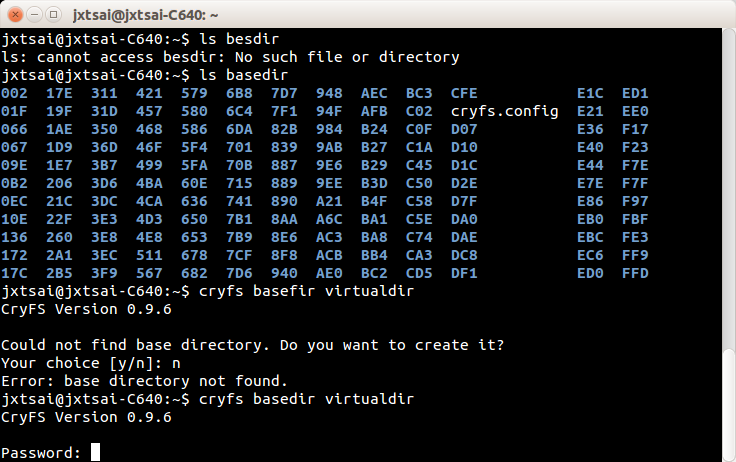The height and width of the screenshot is (462, 736).
Task: Click directory entry 17C in the listing
Action: tap(15, 272)
